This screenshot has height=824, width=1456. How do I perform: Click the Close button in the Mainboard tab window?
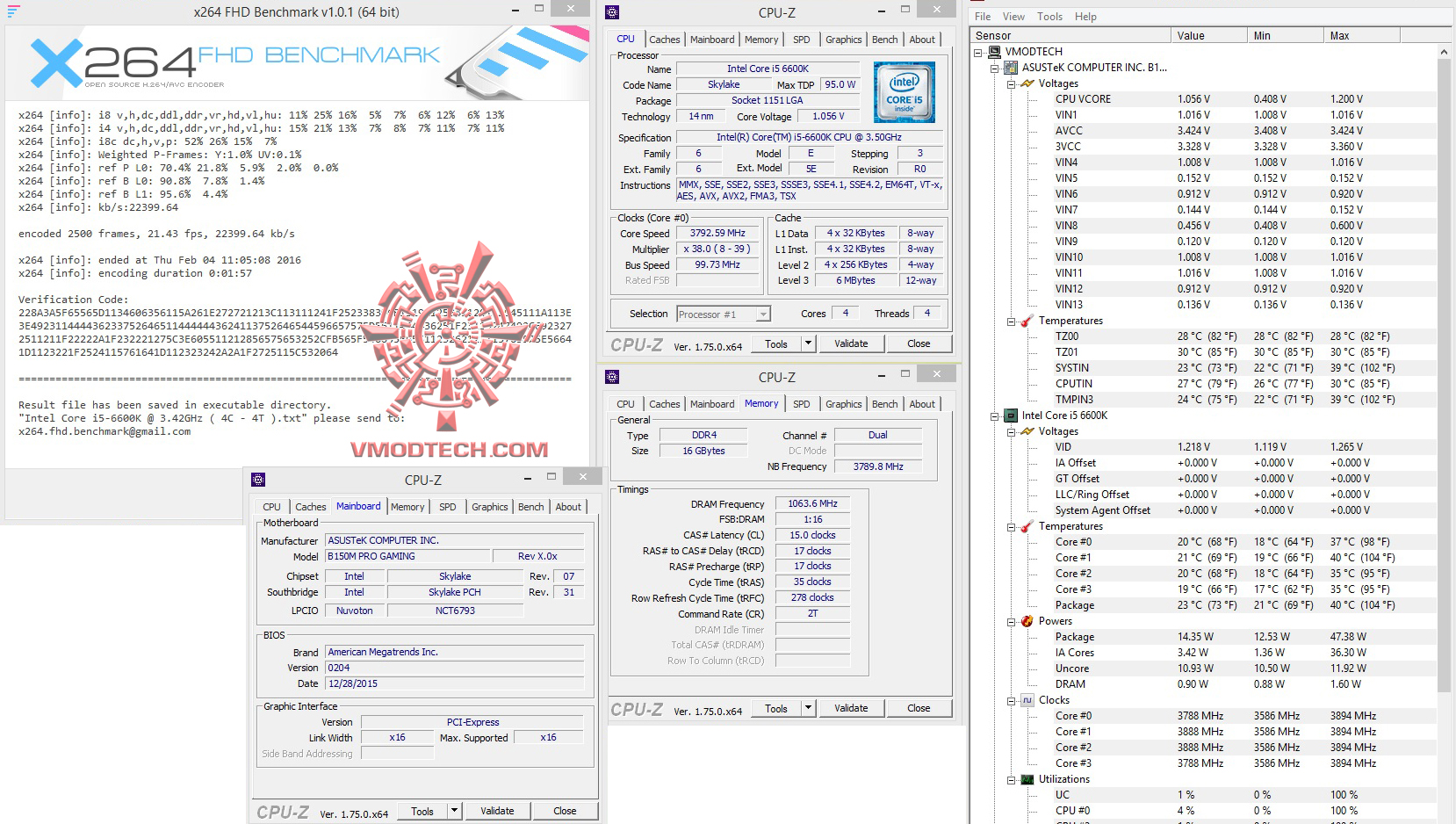pos(565,811)
